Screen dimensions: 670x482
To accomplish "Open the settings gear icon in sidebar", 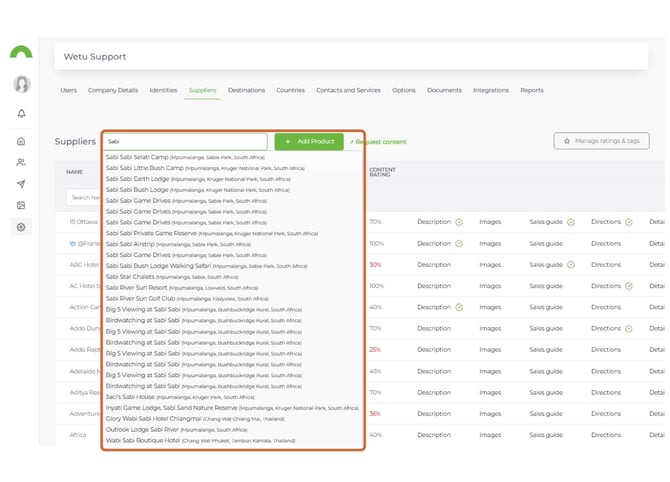I will pos(21,227).
